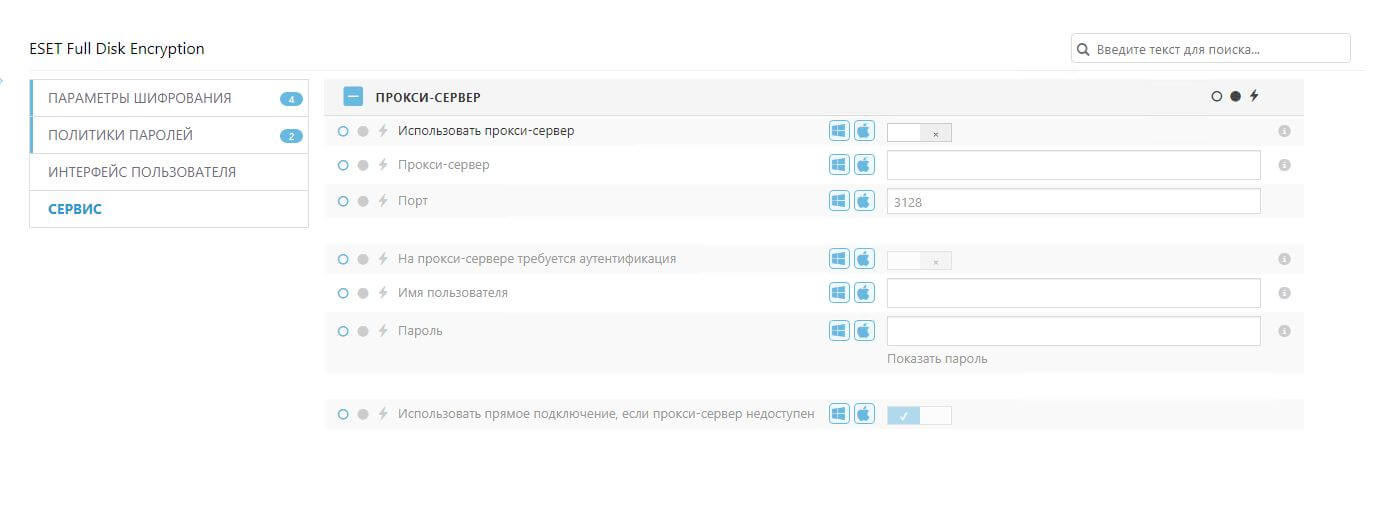
Task: Select the grey dot flag in the Порт row
Action: pos(363,201)
